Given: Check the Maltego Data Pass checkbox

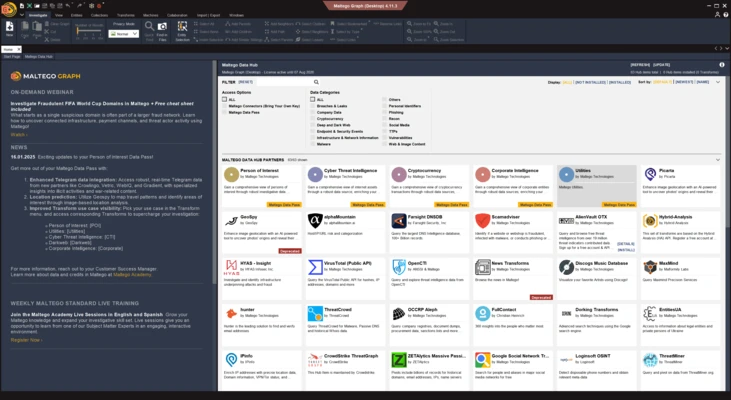Looking at the screenshot, I should pyautogui.click(x=225, y=112).
